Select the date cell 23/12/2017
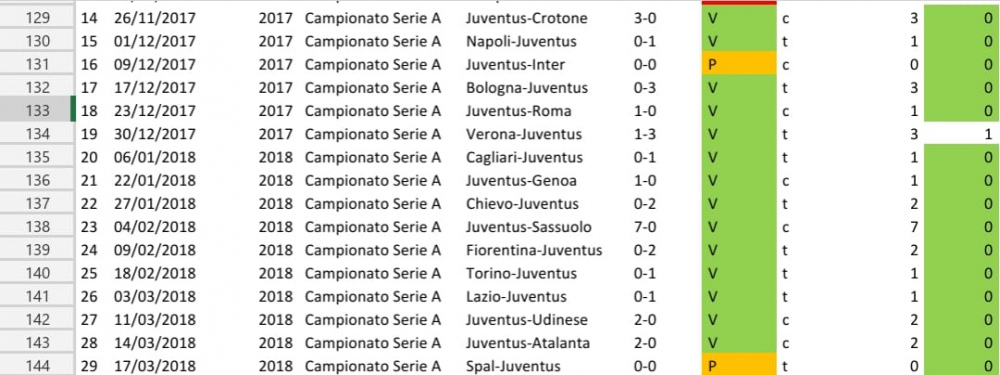The width and height of the screenshot is (1000, 375). pos(155,111)
